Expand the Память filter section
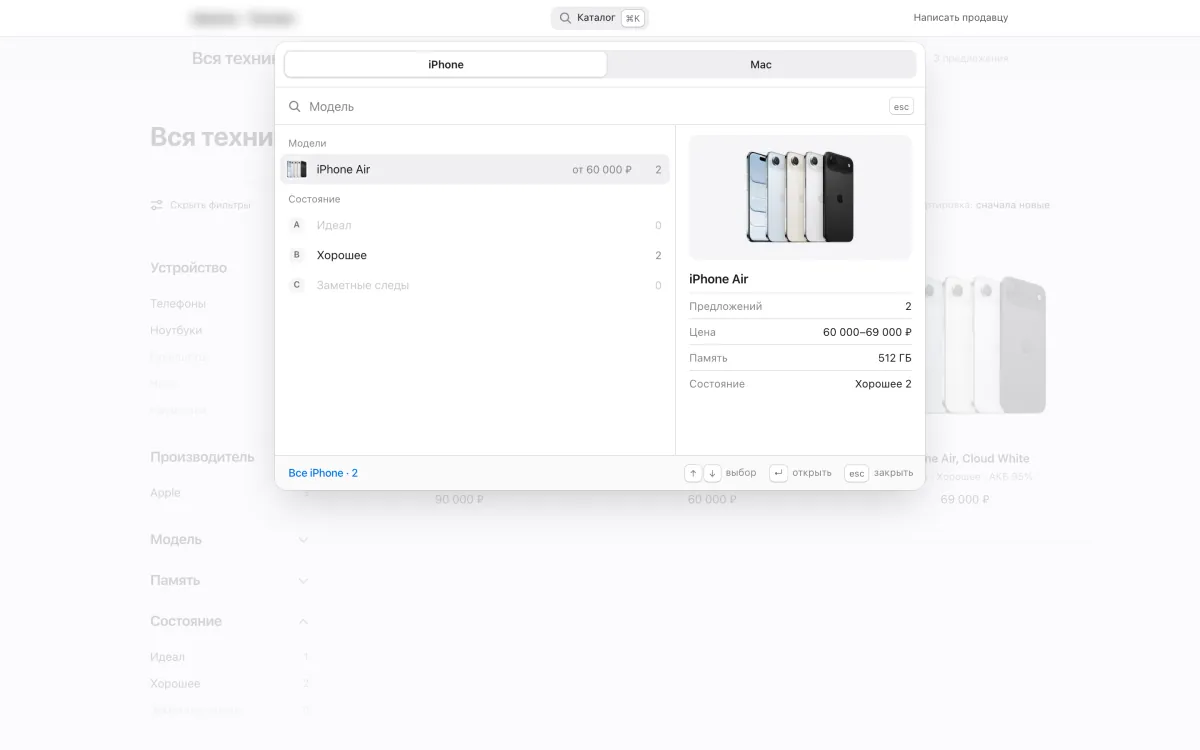The width and height of the screenshot is (1200, 750). [230, 581]
